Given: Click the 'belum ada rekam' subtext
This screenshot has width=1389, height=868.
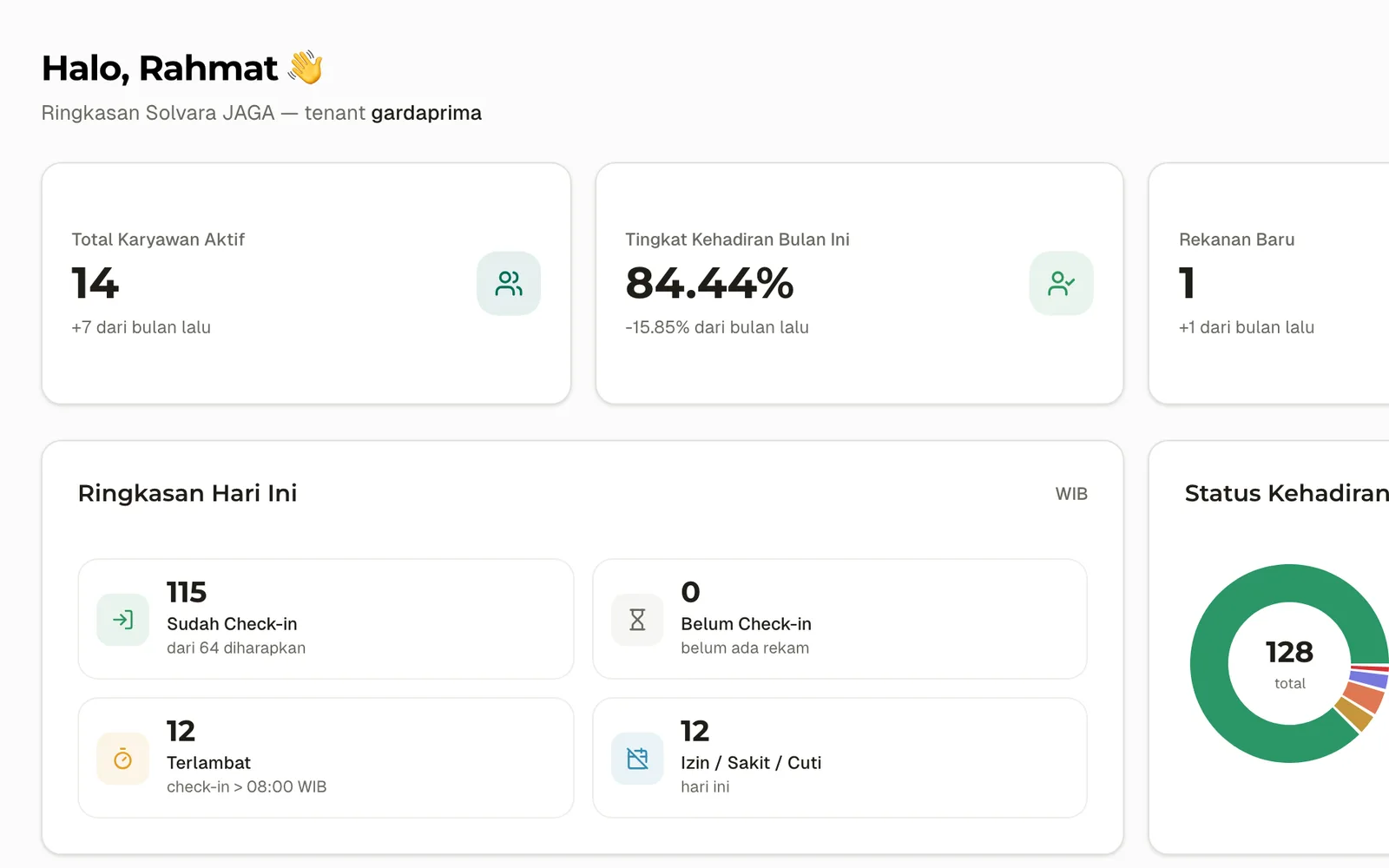Looking at the screenshot, I should point(745,648).
